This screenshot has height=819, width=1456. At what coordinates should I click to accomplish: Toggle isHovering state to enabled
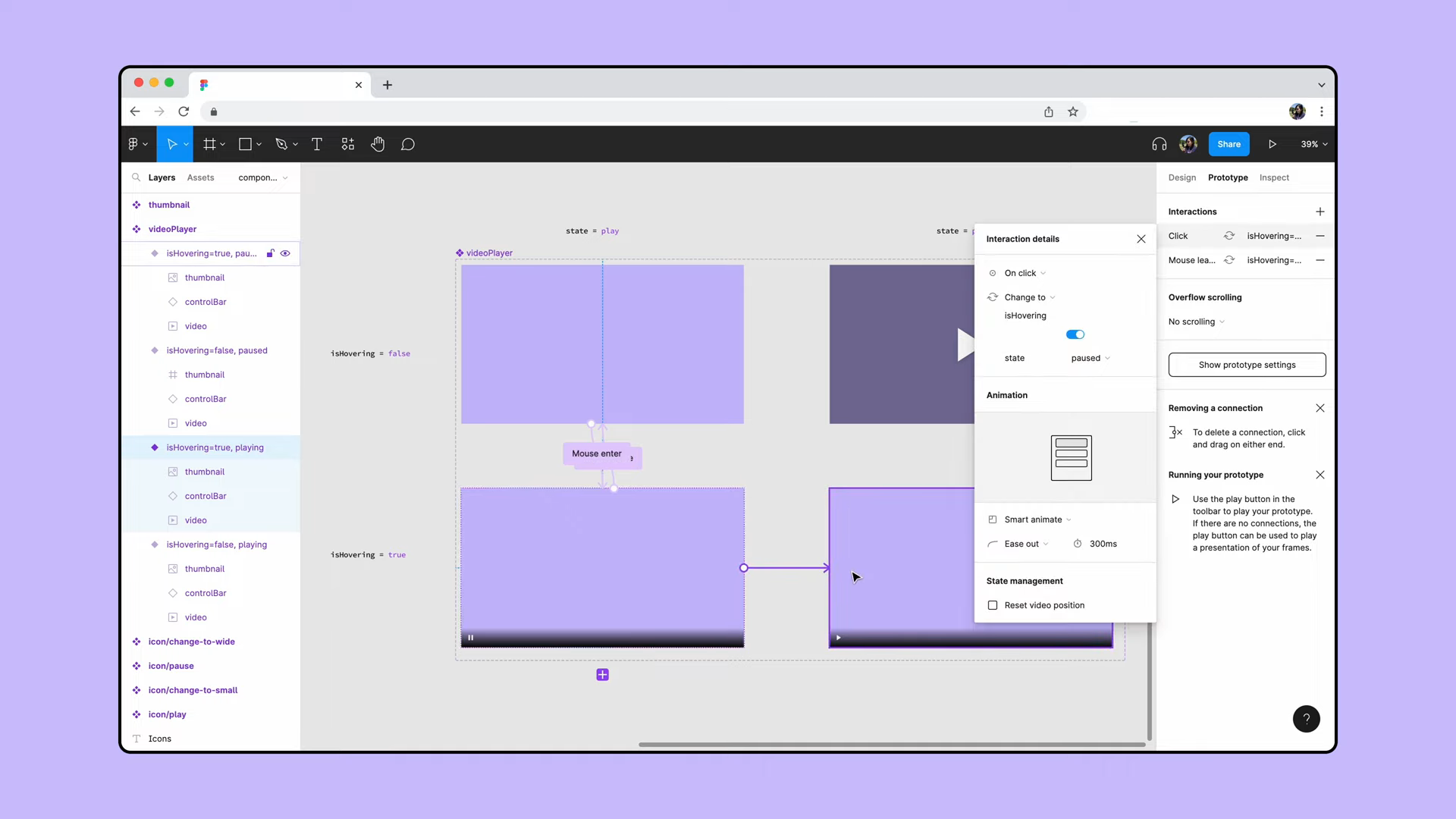pyautogui.click(x=1075, y=334)
